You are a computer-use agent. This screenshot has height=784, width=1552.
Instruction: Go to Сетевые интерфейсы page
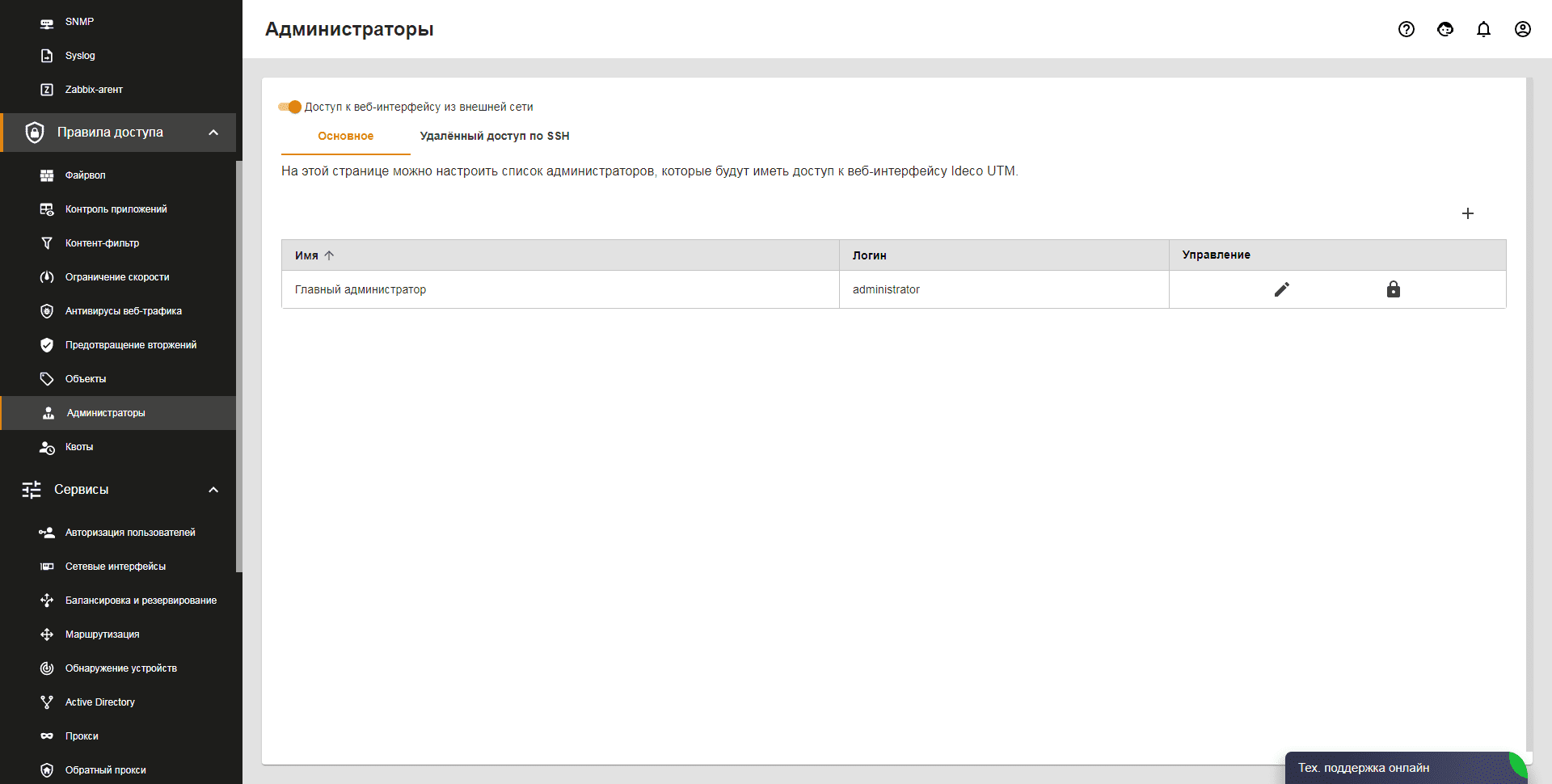[x=118, y=567]
